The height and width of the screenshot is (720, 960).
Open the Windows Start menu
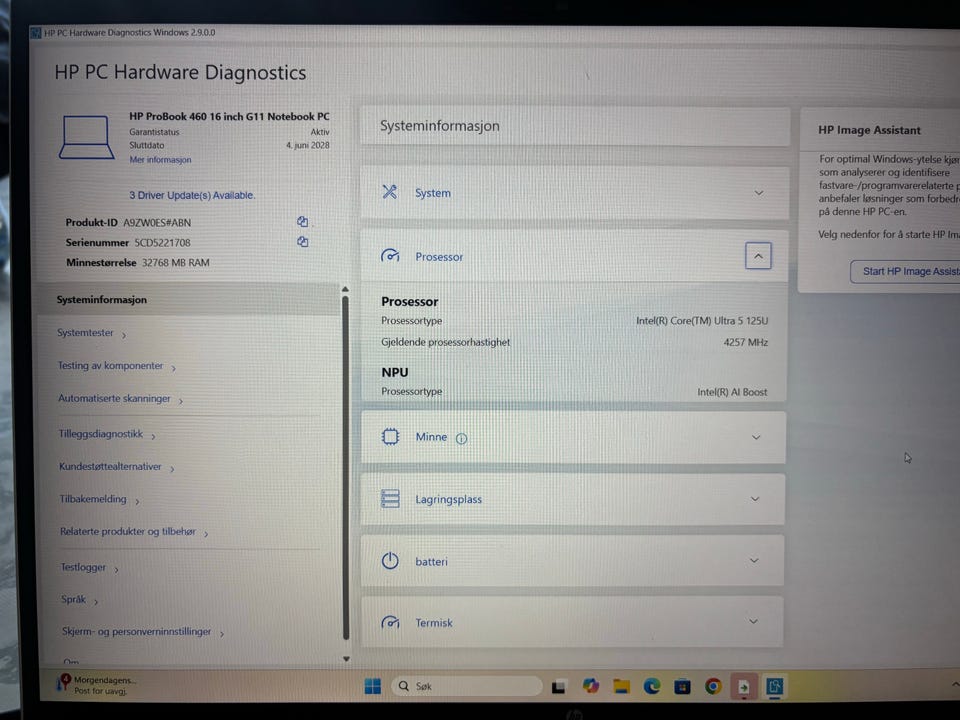372,686
